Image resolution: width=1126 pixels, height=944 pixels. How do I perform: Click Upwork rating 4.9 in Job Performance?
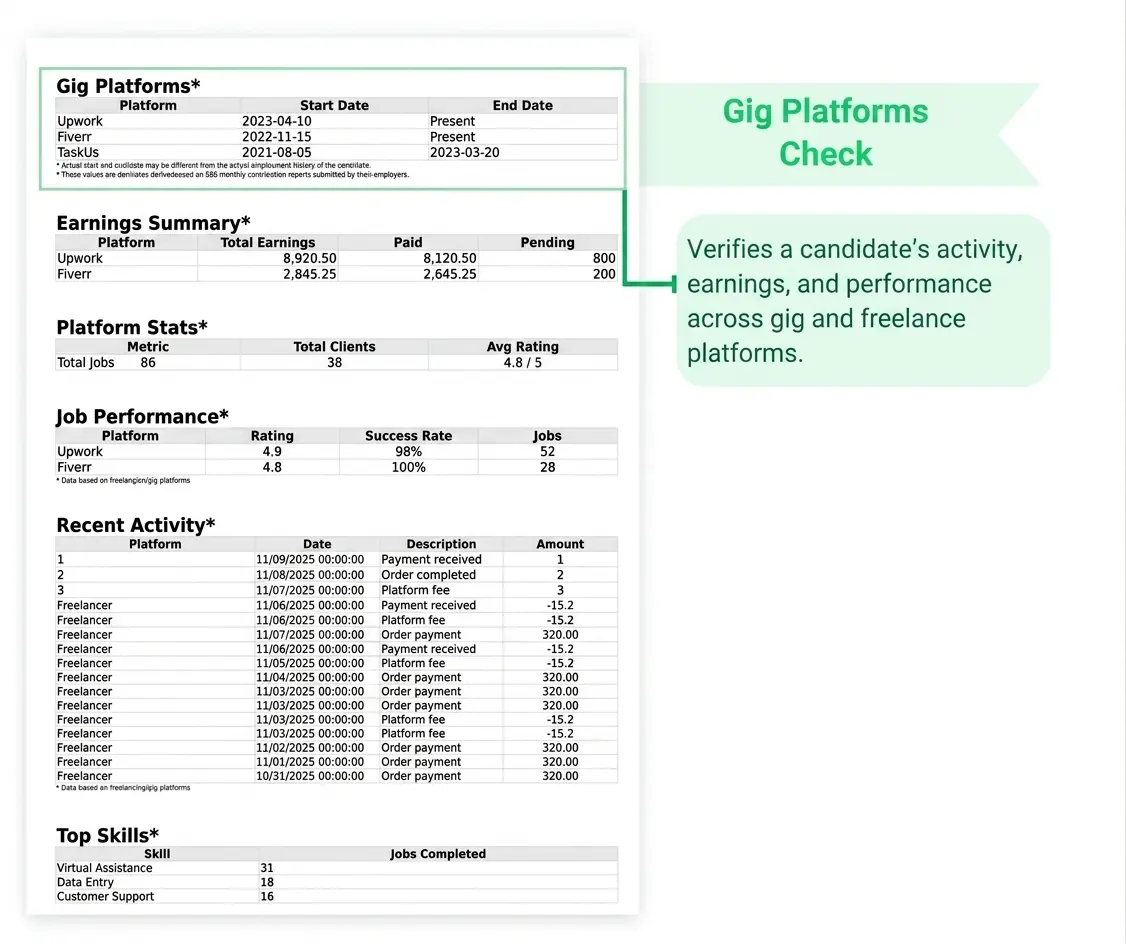271,451
